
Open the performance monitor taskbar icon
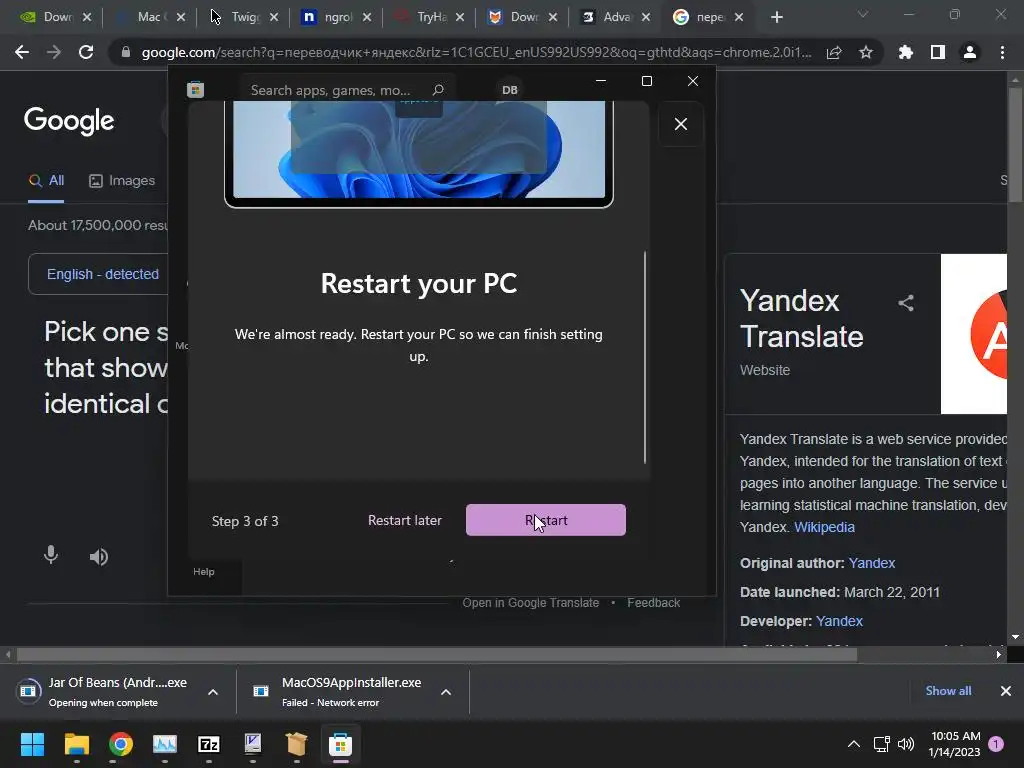165,744
